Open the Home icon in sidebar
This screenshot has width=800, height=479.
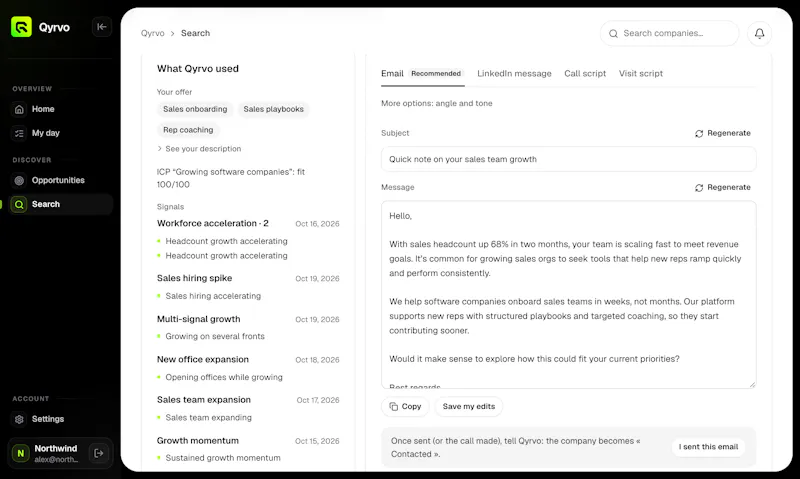19,109
